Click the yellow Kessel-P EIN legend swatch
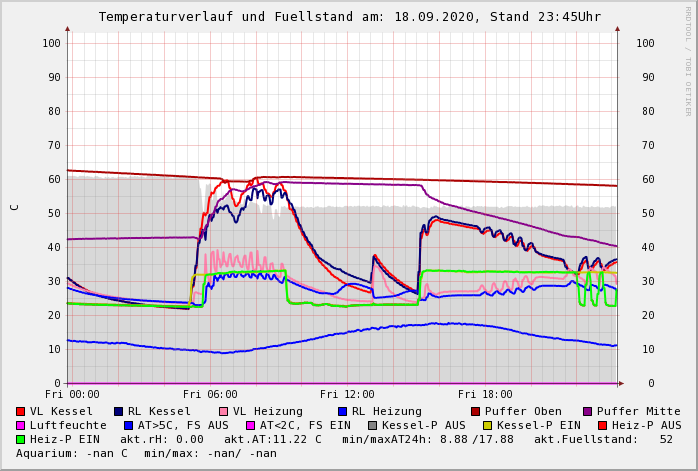Viewport: 698px width, 471px height. (x=475, y=425)
